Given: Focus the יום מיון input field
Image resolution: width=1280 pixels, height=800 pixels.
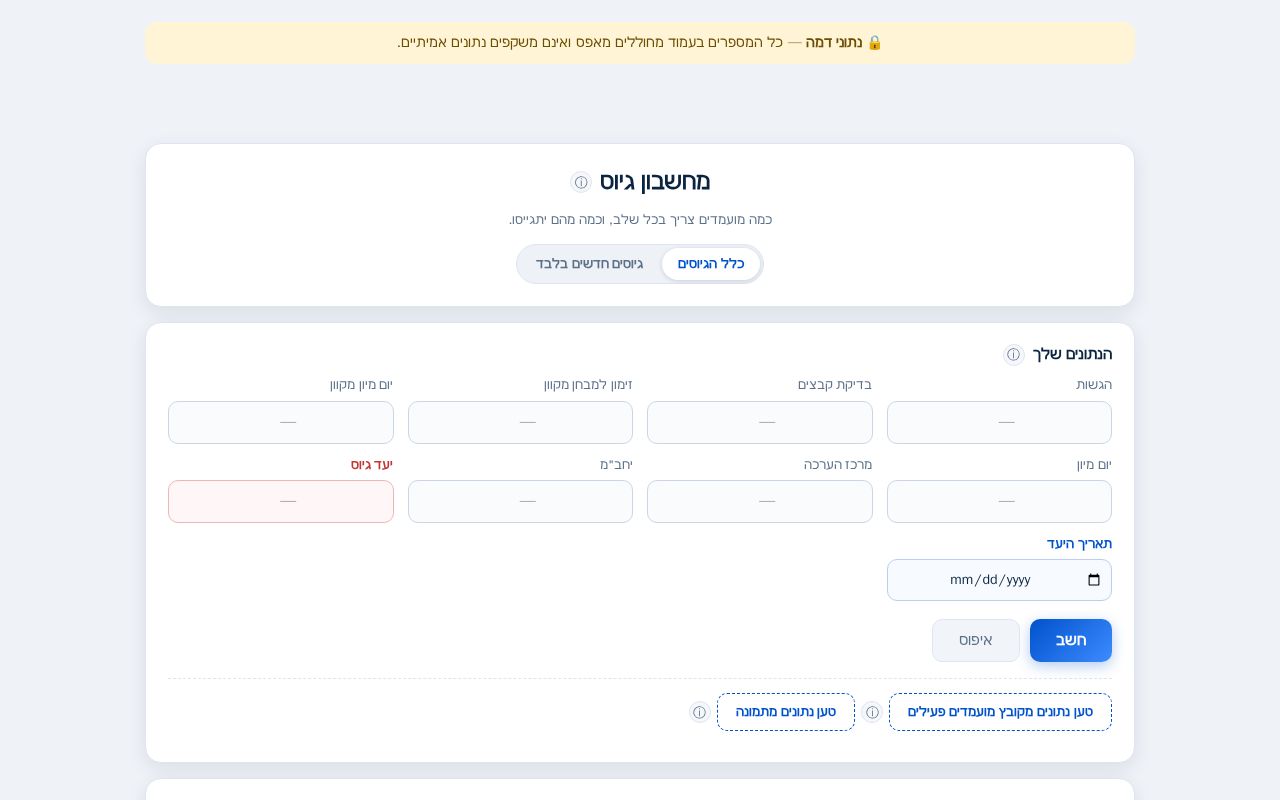Looking at the screenshot, I should 999,501.
